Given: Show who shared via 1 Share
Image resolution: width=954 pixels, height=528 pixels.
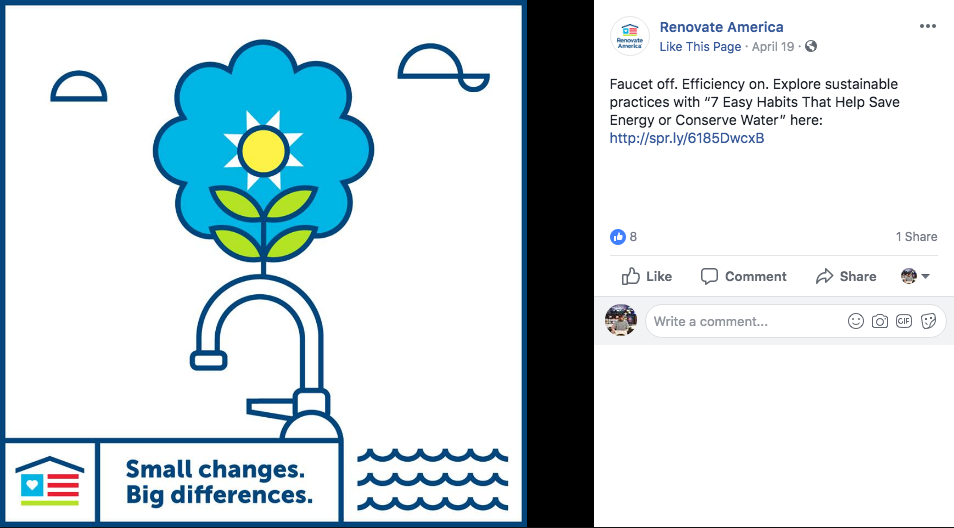Looking at the screenshot, I should click(x=916, y=237).
